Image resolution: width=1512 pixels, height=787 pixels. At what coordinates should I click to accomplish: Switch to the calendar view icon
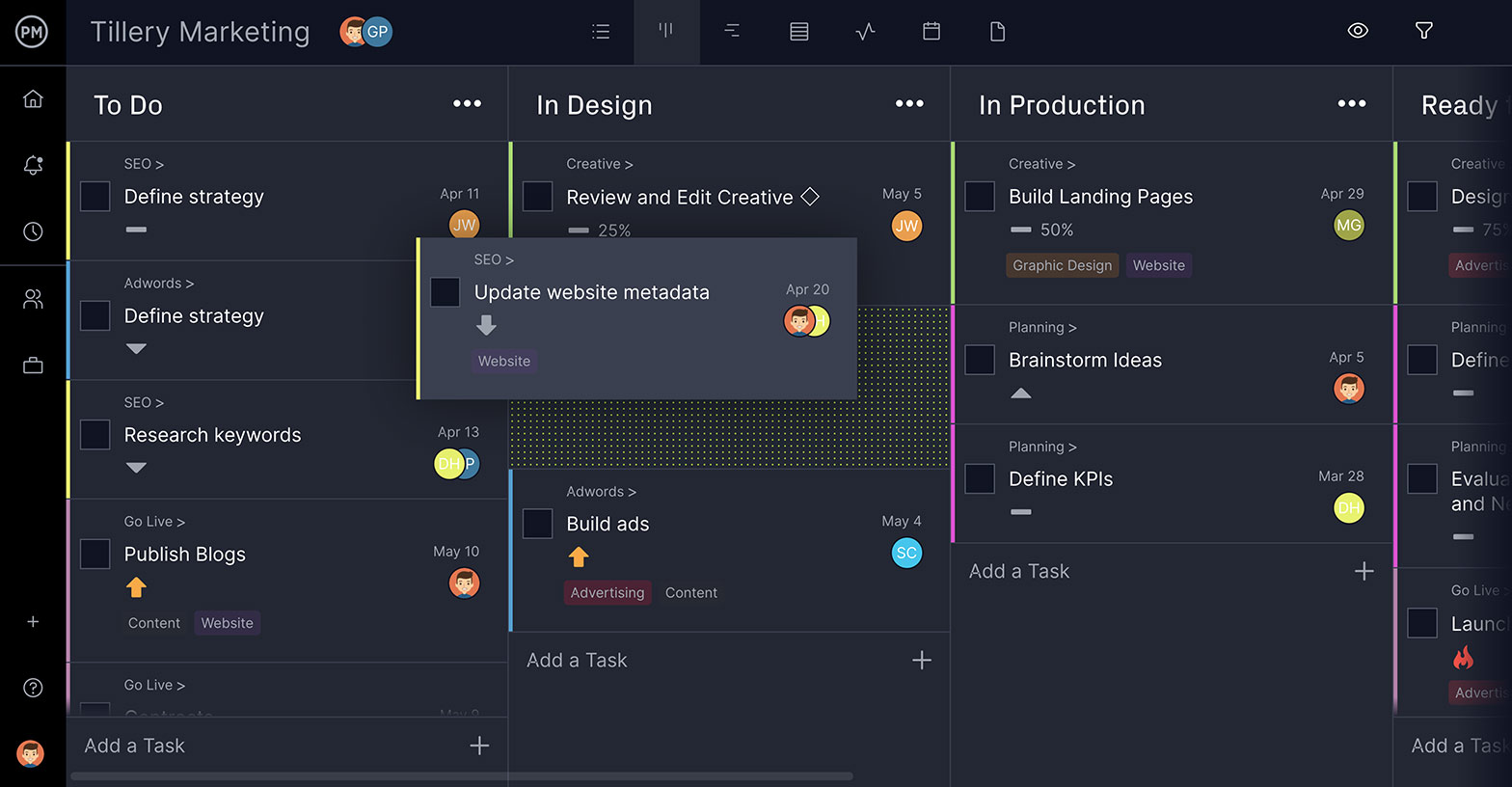pyautogui.click(x=931, y=32)
